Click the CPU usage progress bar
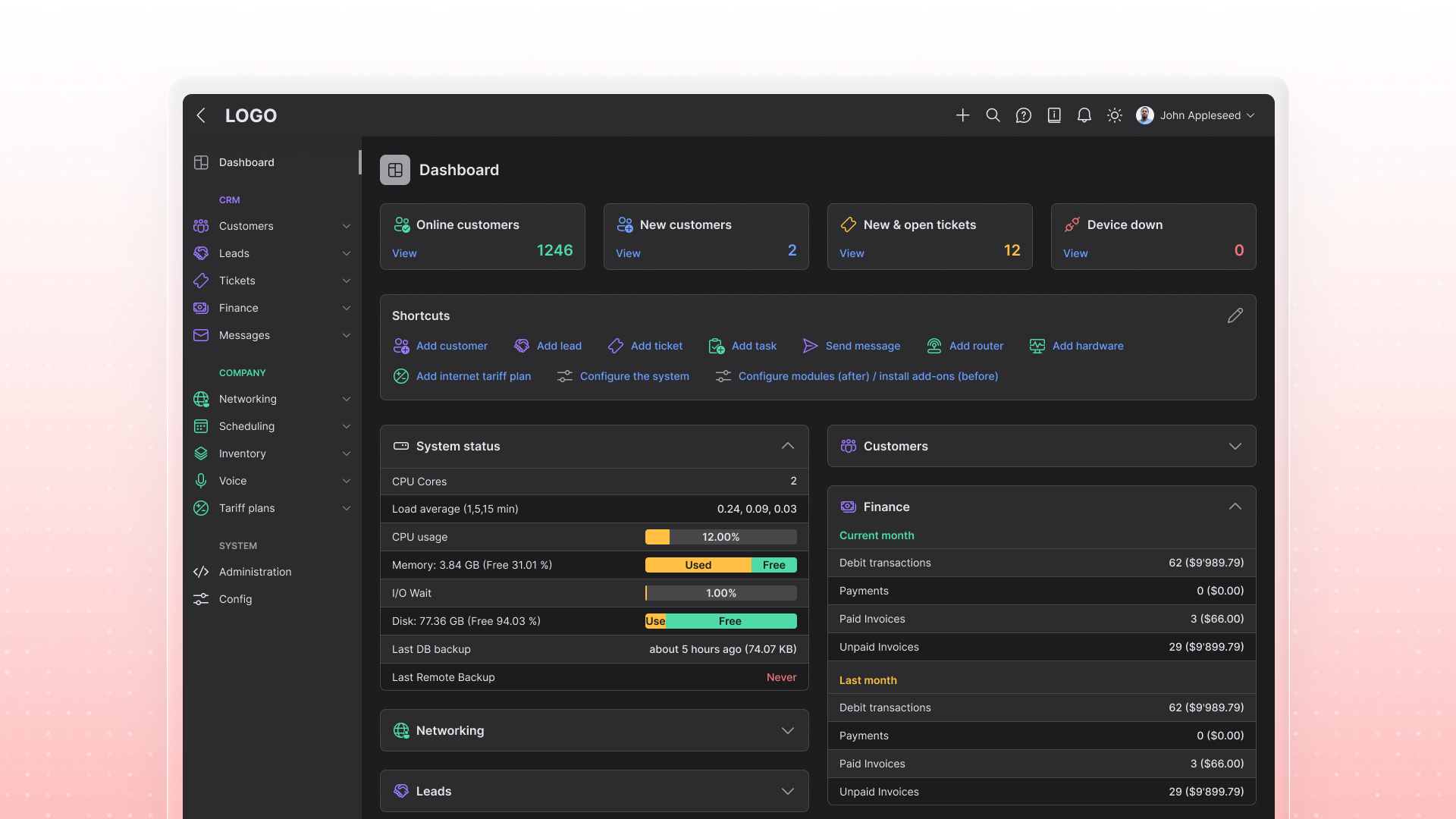The height and width of the screenshot is (819, 1456). (720, 537)
